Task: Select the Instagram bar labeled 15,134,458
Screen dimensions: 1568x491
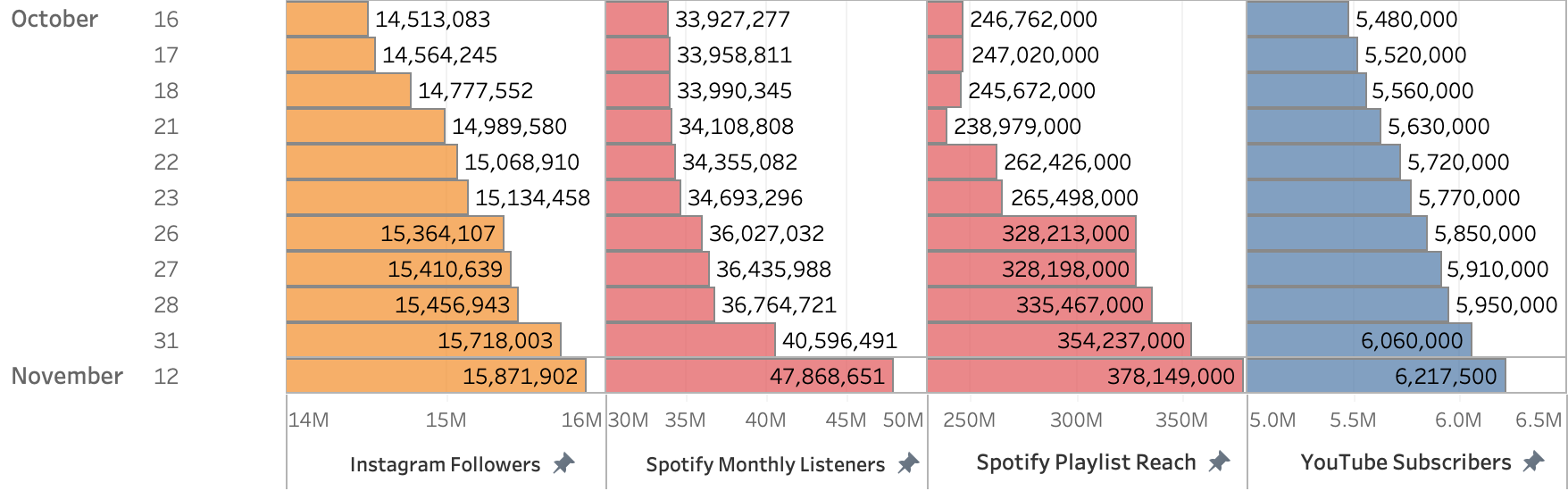Action: (x=377, y=197)
